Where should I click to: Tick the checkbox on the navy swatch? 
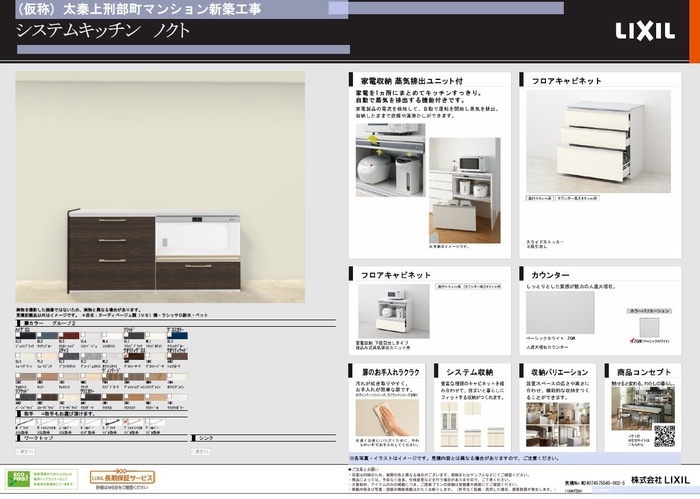click(x=170, y=334)
